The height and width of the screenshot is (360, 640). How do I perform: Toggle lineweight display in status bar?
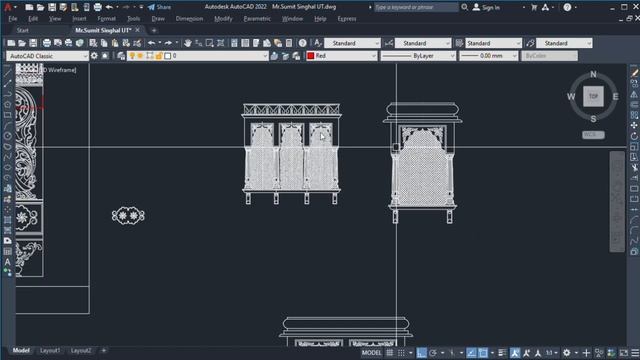[502, 353]
